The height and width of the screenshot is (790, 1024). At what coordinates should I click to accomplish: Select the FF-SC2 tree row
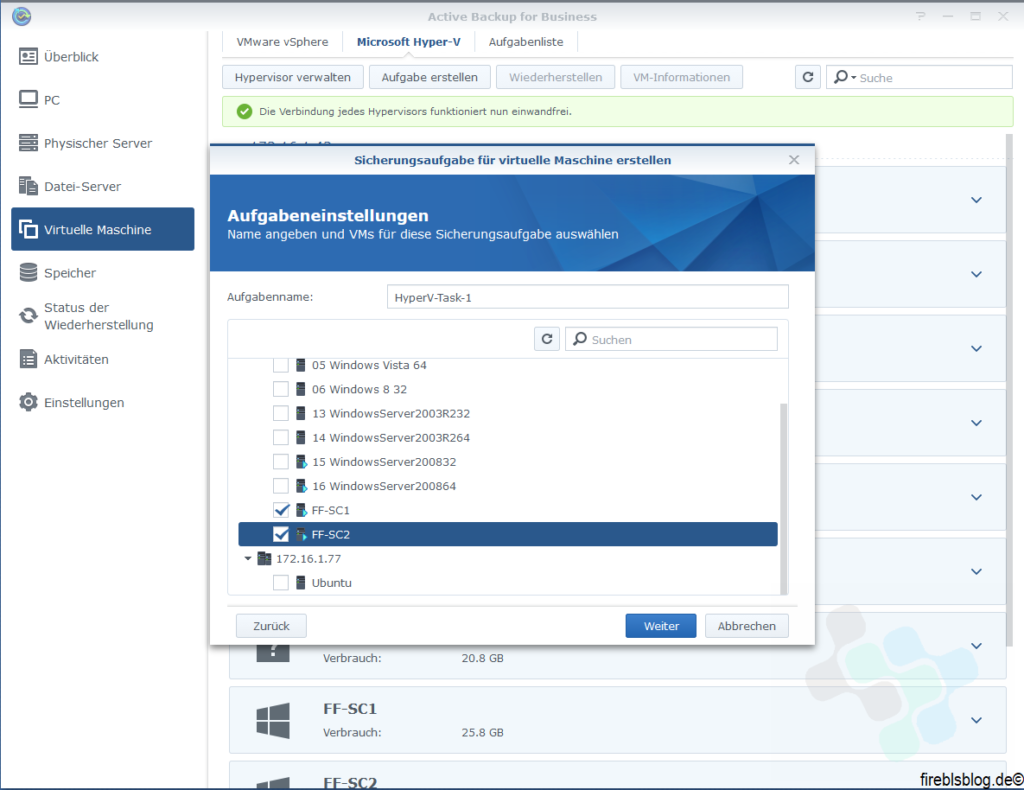507,534
